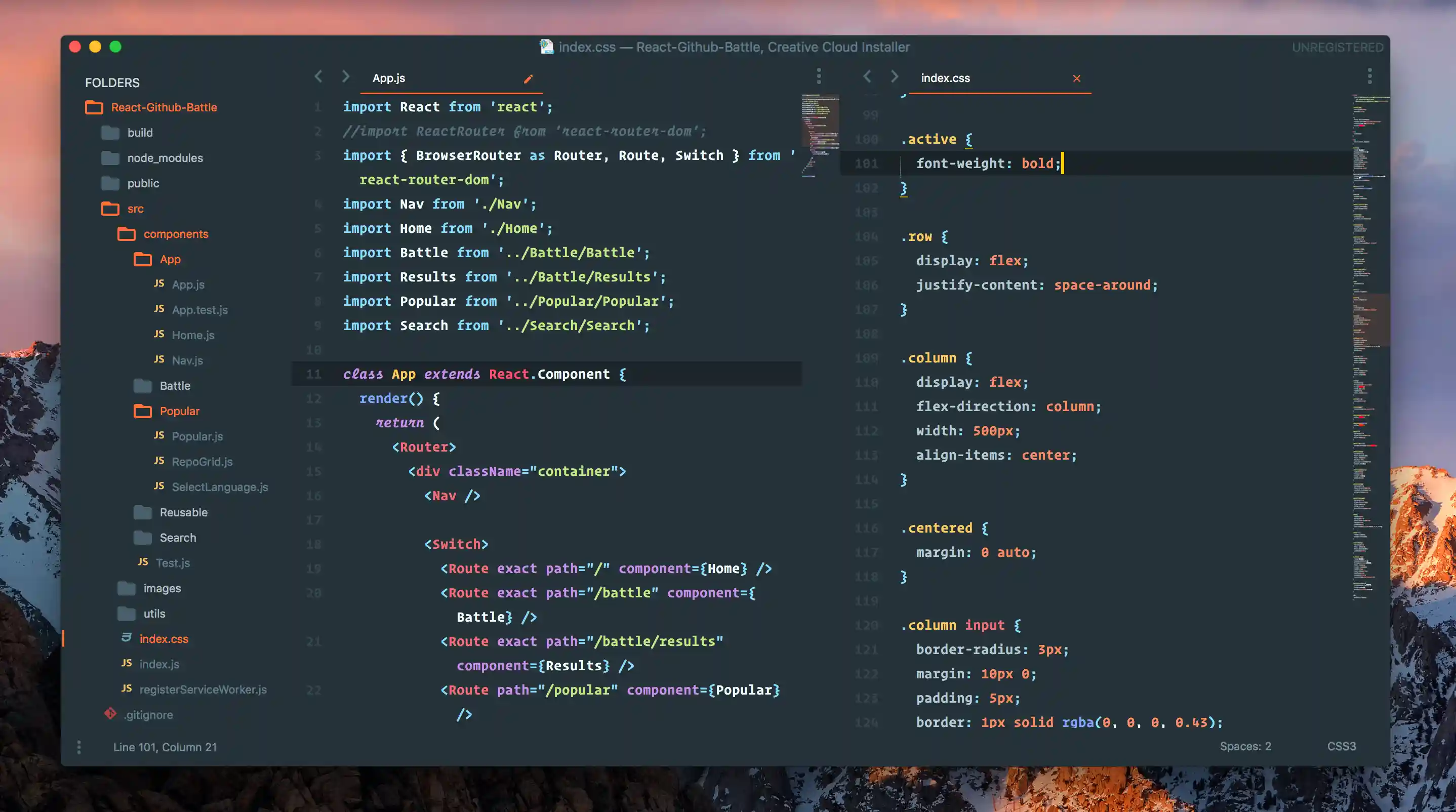Open SelectLanguage.js from the sidebar
This screenshot has width=1456, height=812.
tap(219, 487)
